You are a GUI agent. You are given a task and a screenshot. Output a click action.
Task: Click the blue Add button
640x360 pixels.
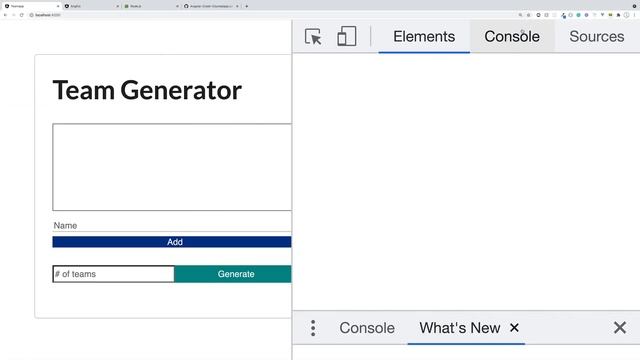tap(172, 242)
